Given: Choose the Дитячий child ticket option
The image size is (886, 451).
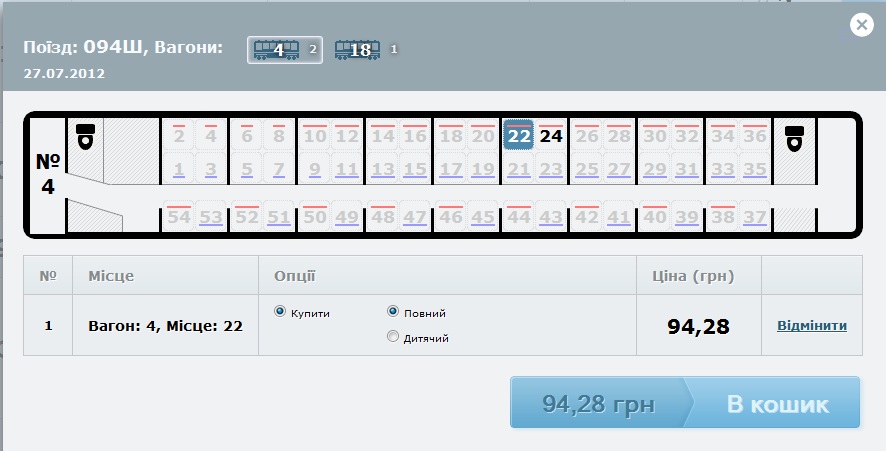Looking at the screenshot, I should (392, 337).
